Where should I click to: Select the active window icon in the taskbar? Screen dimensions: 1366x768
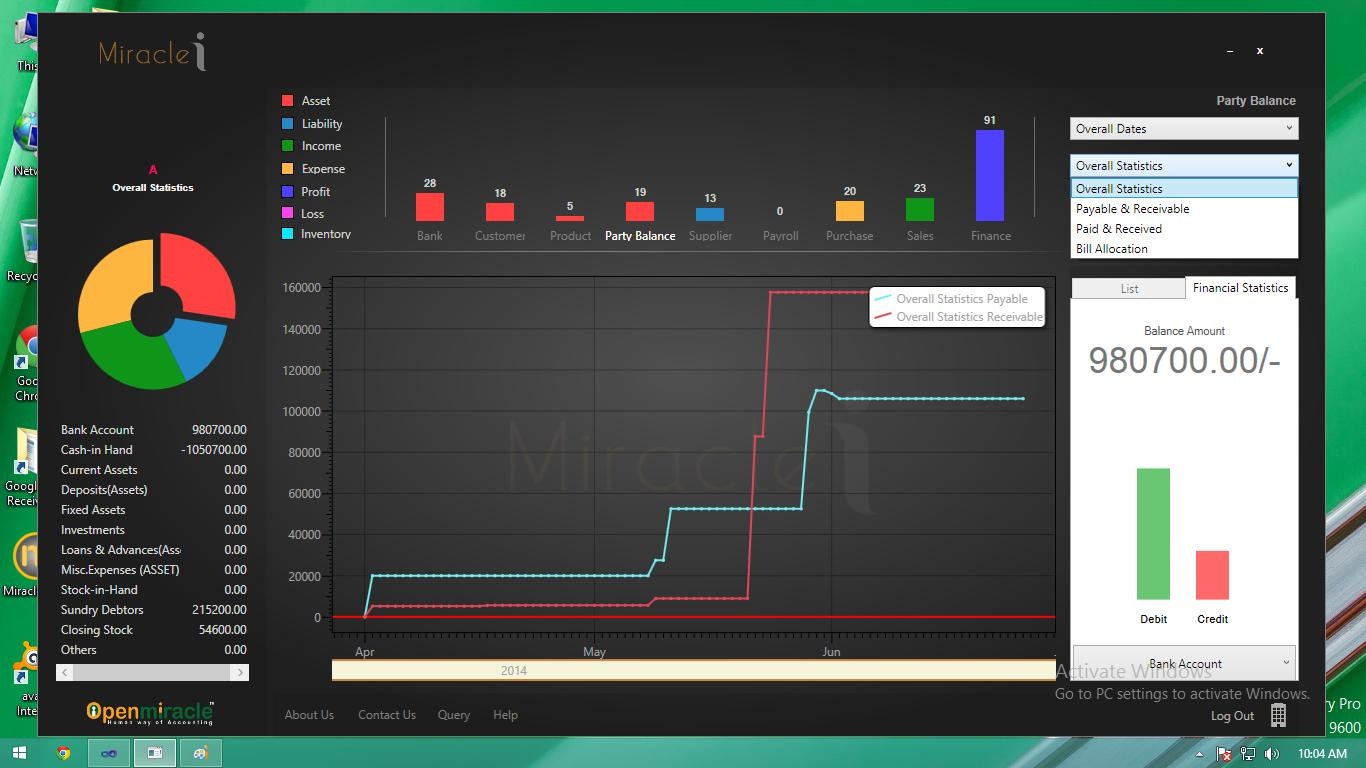click(155, 753)
